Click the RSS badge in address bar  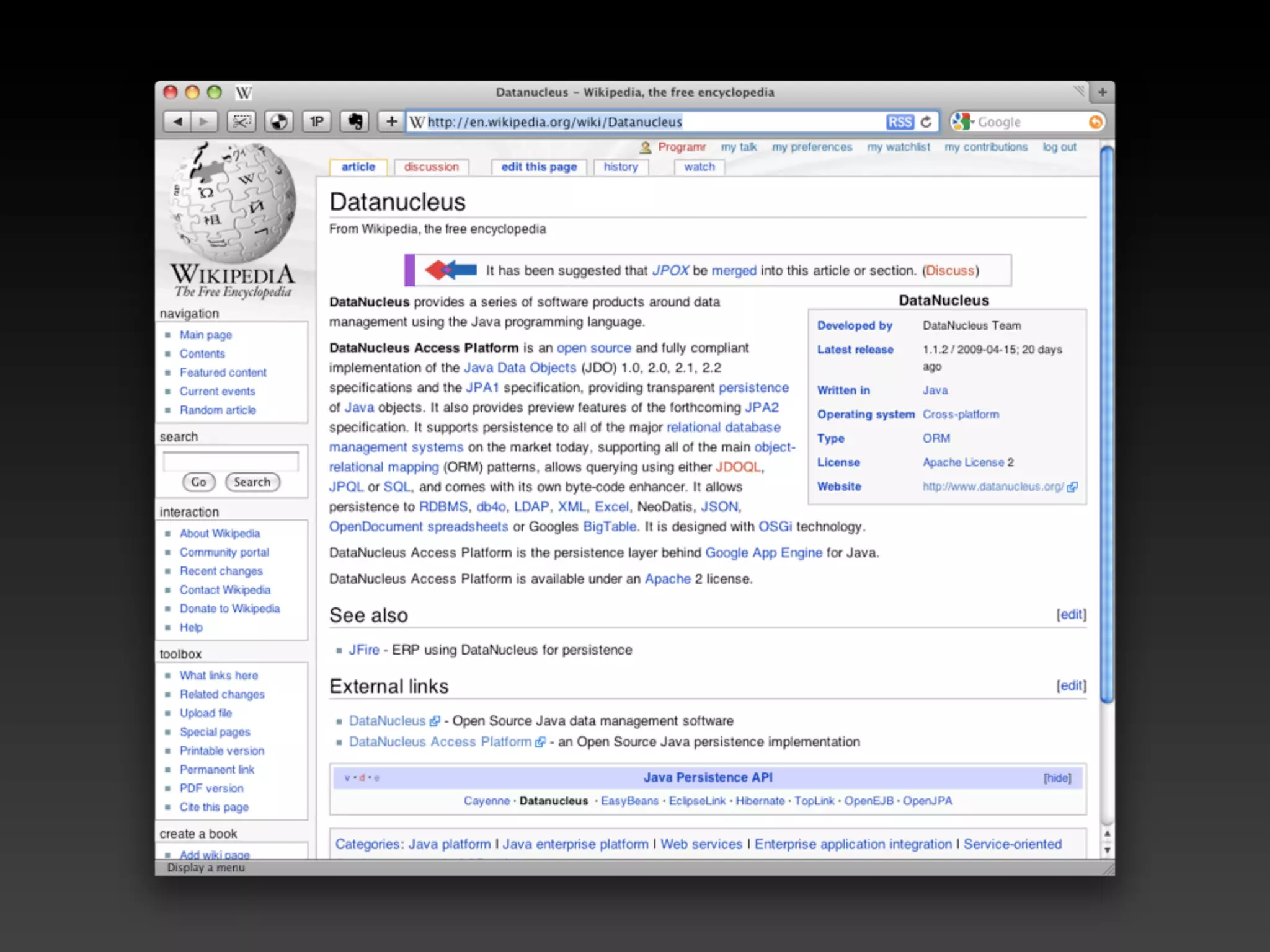click(900, 122)
